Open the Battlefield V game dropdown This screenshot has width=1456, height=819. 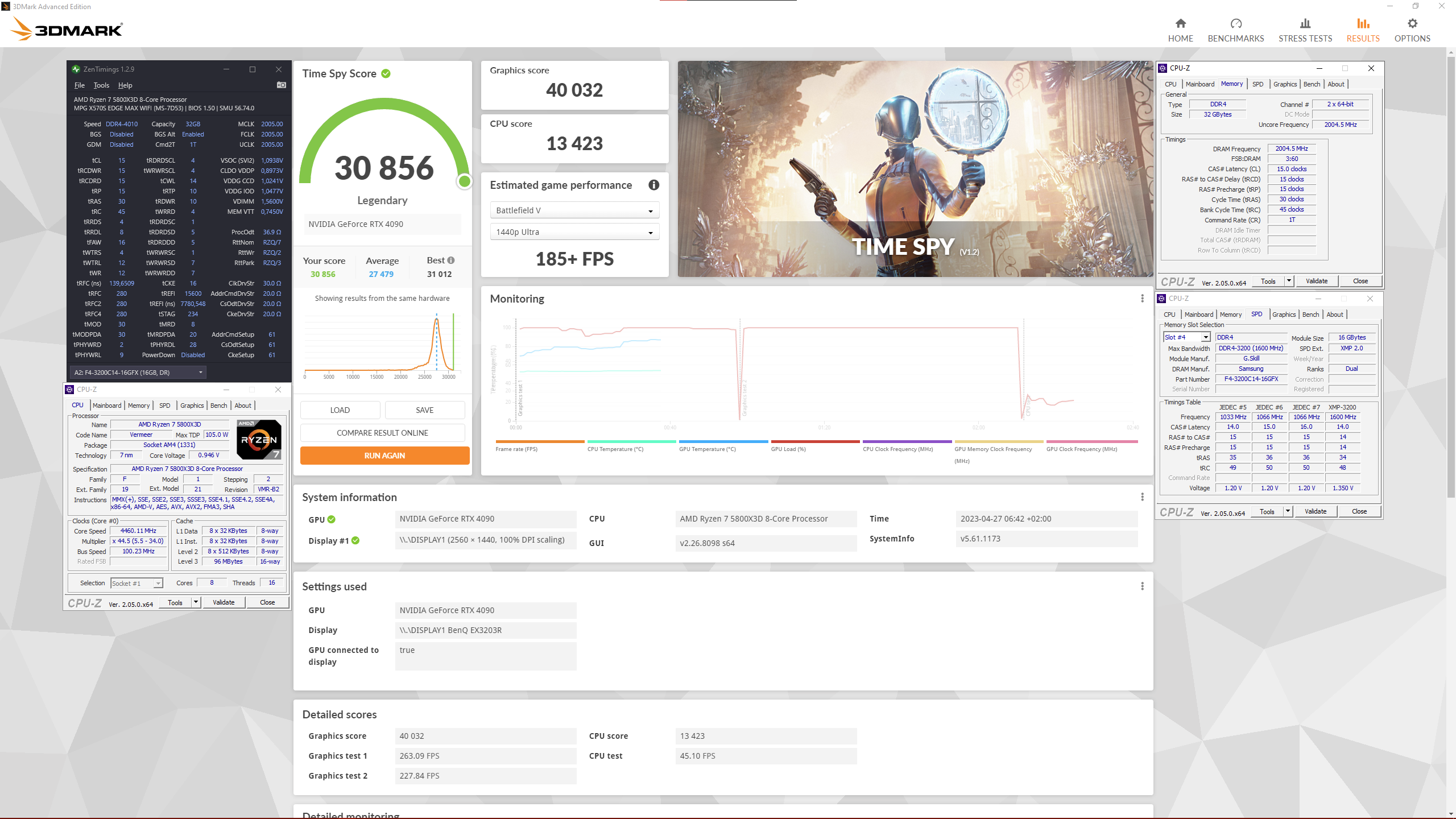pyautogui.click(x=574, y=210)
